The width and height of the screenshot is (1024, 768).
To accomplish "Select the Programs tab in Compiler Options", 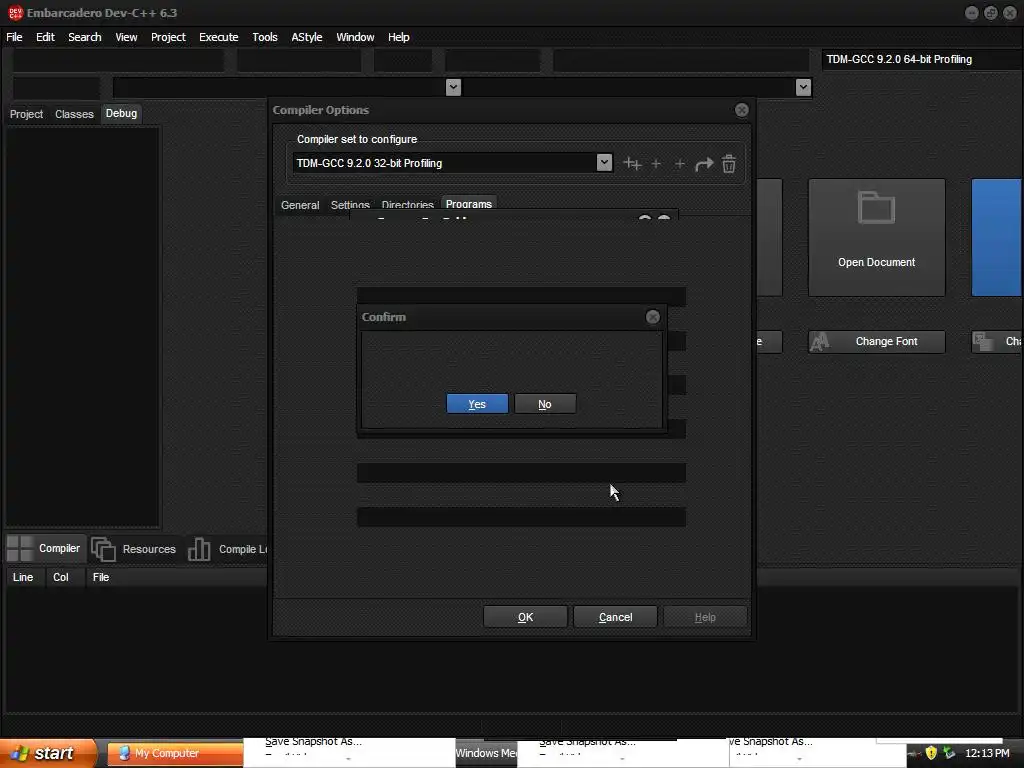I will (468, 204).
